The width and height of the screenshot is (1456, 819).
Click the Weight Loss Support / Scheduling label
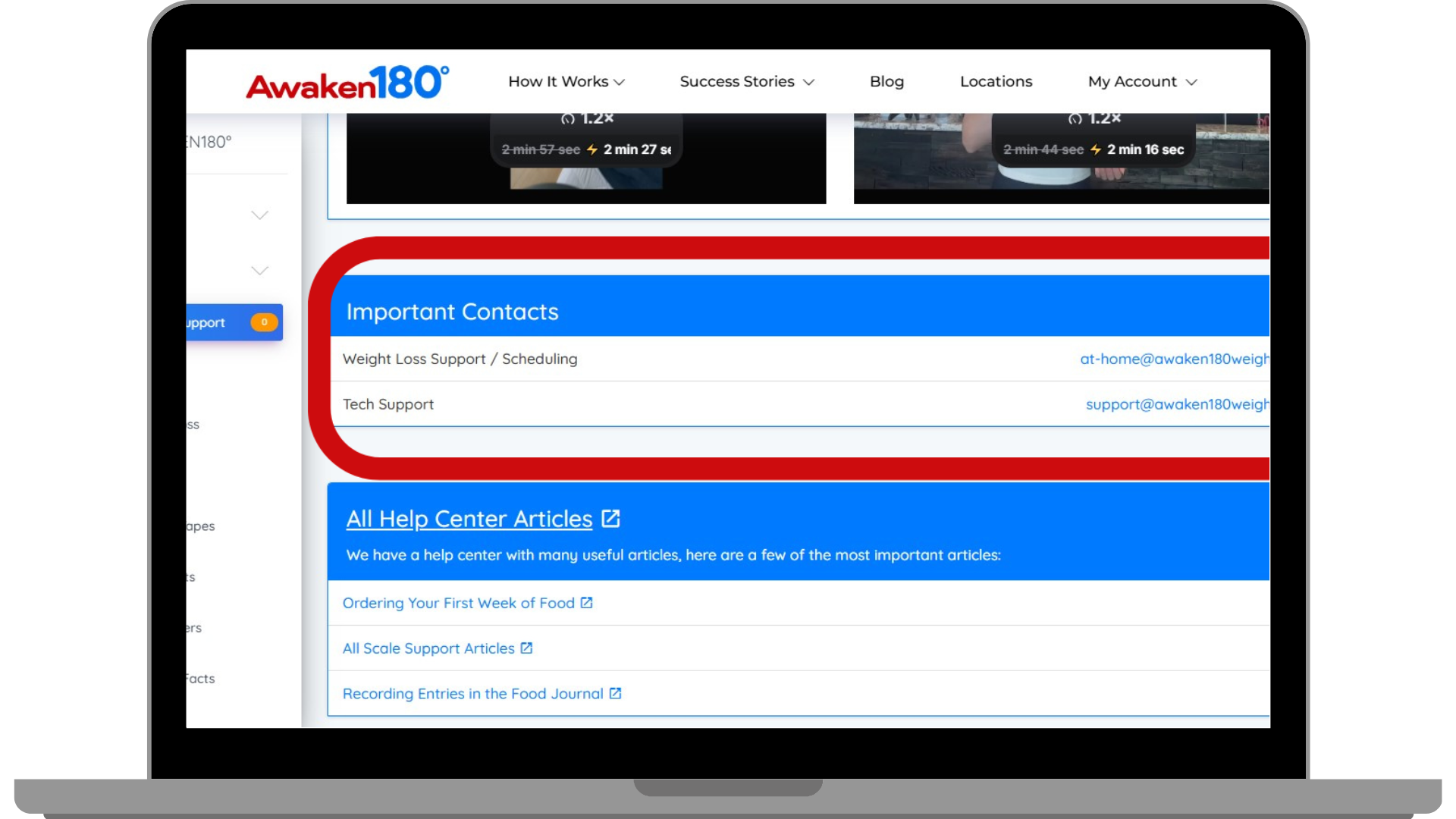460,359
